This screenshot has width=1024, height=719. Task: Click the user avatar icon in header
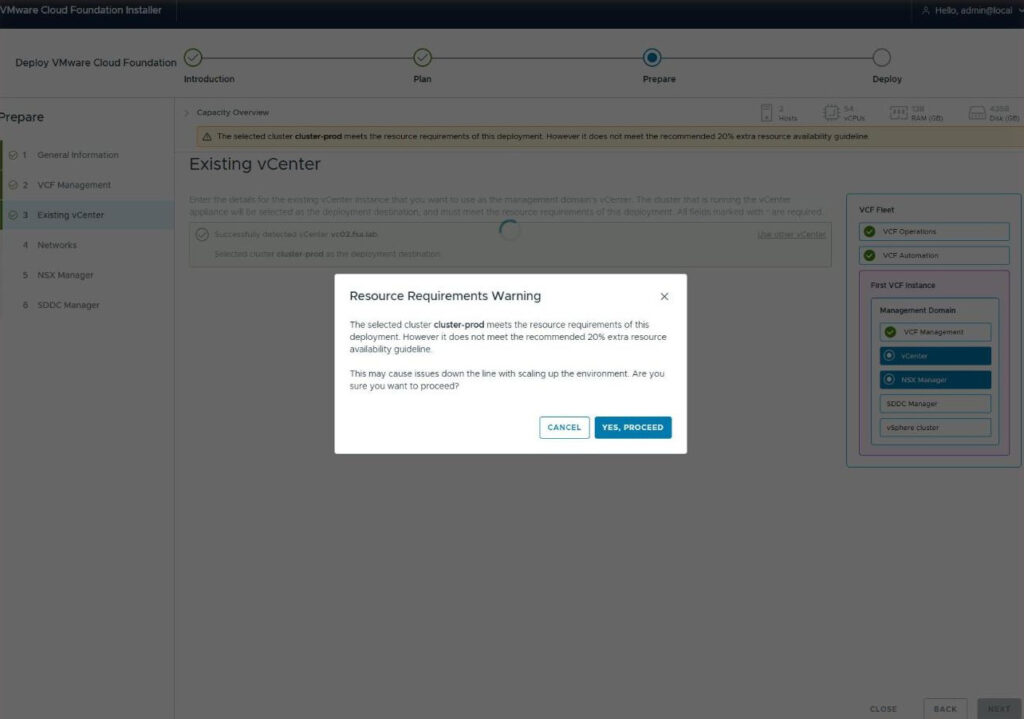point(925,10)
